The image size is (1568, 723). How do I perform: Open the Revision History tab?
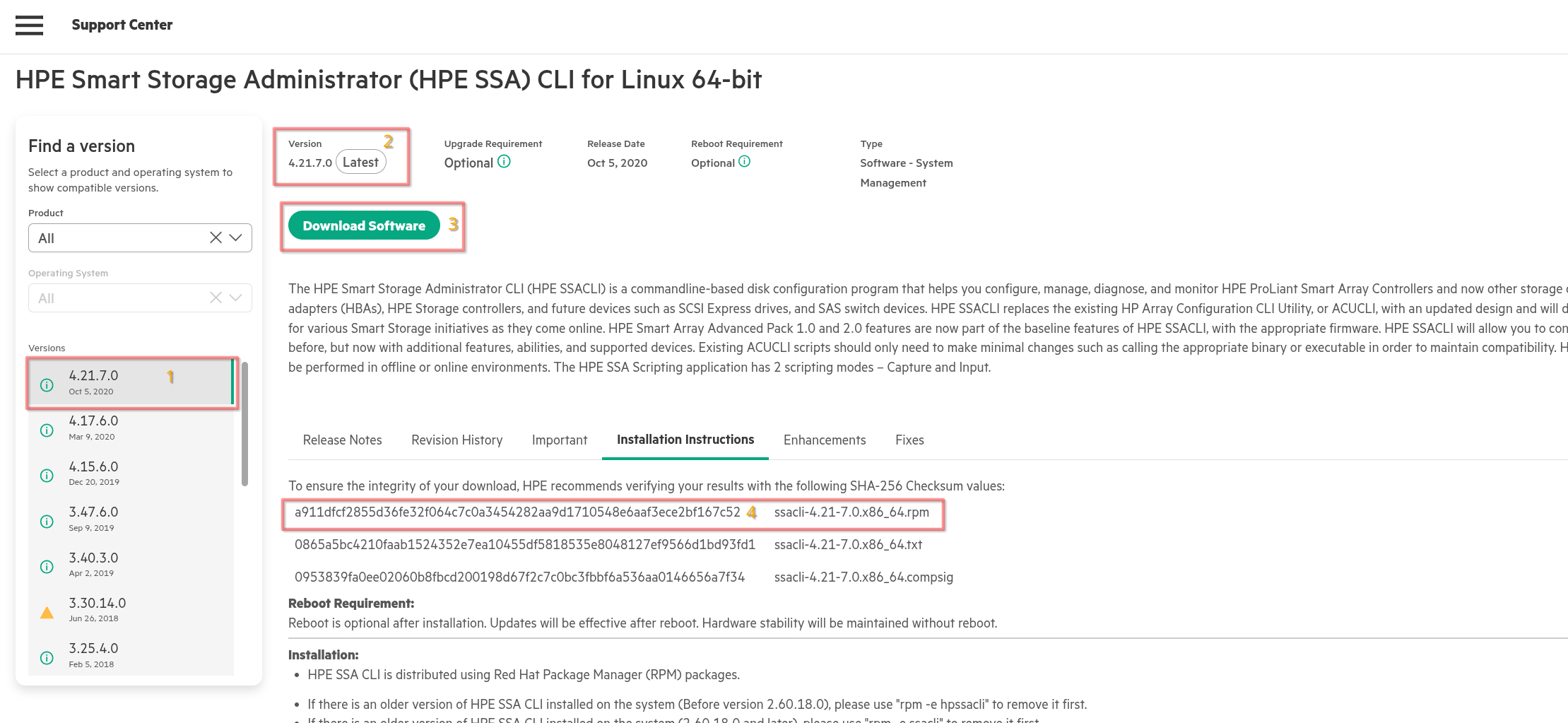[456, 440]
